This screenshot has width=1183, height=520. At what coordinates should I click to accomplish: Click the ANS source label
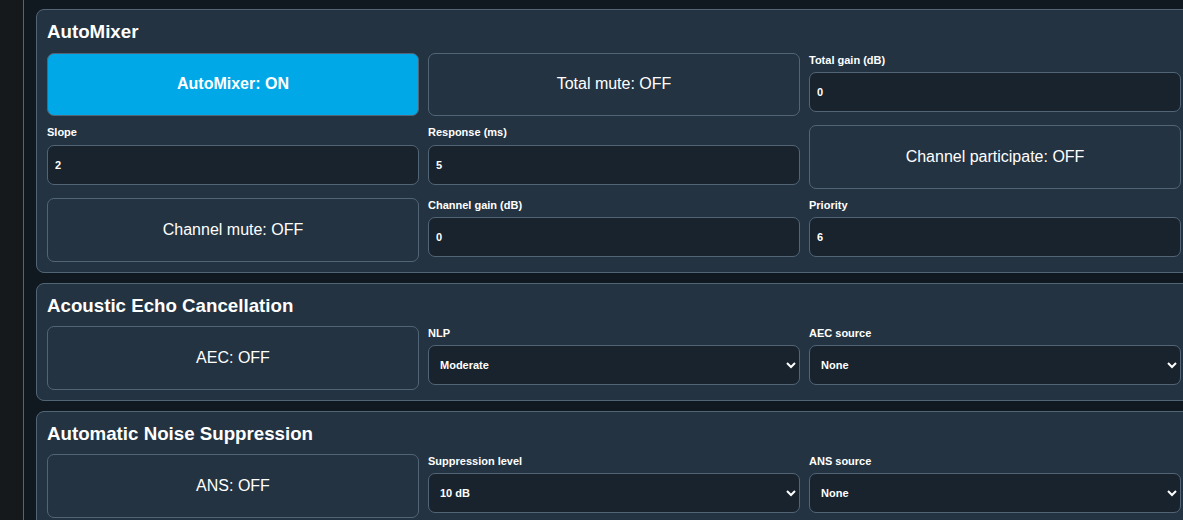[x=840, y=461]
